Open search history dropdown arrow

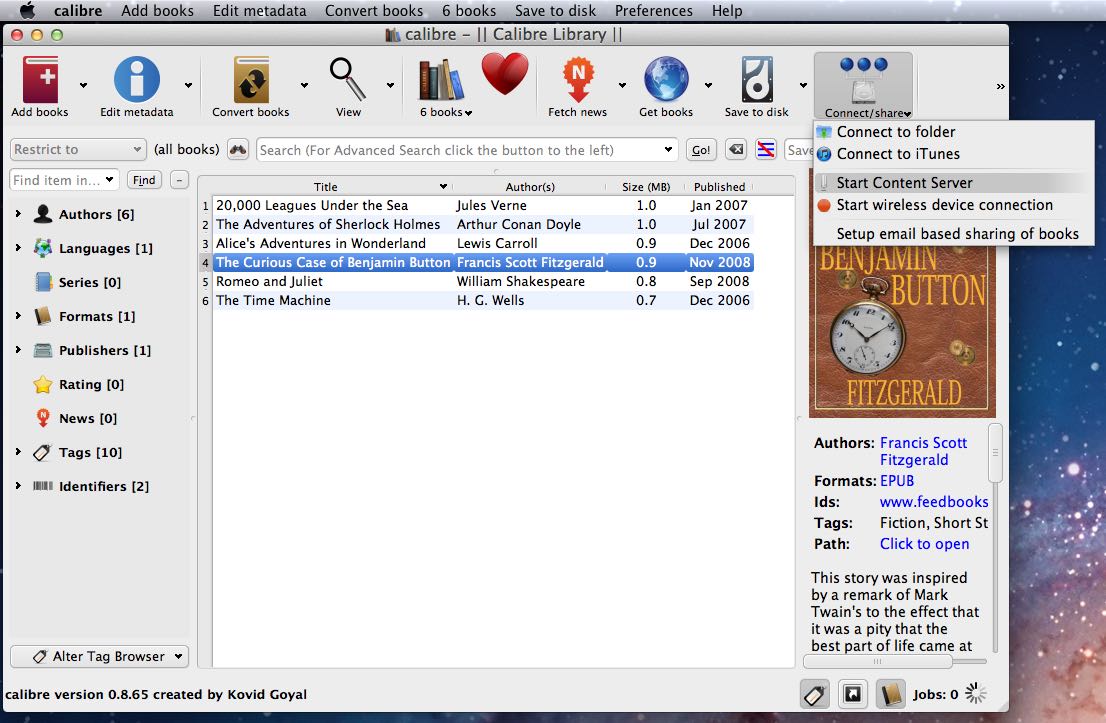pos(668,150)
